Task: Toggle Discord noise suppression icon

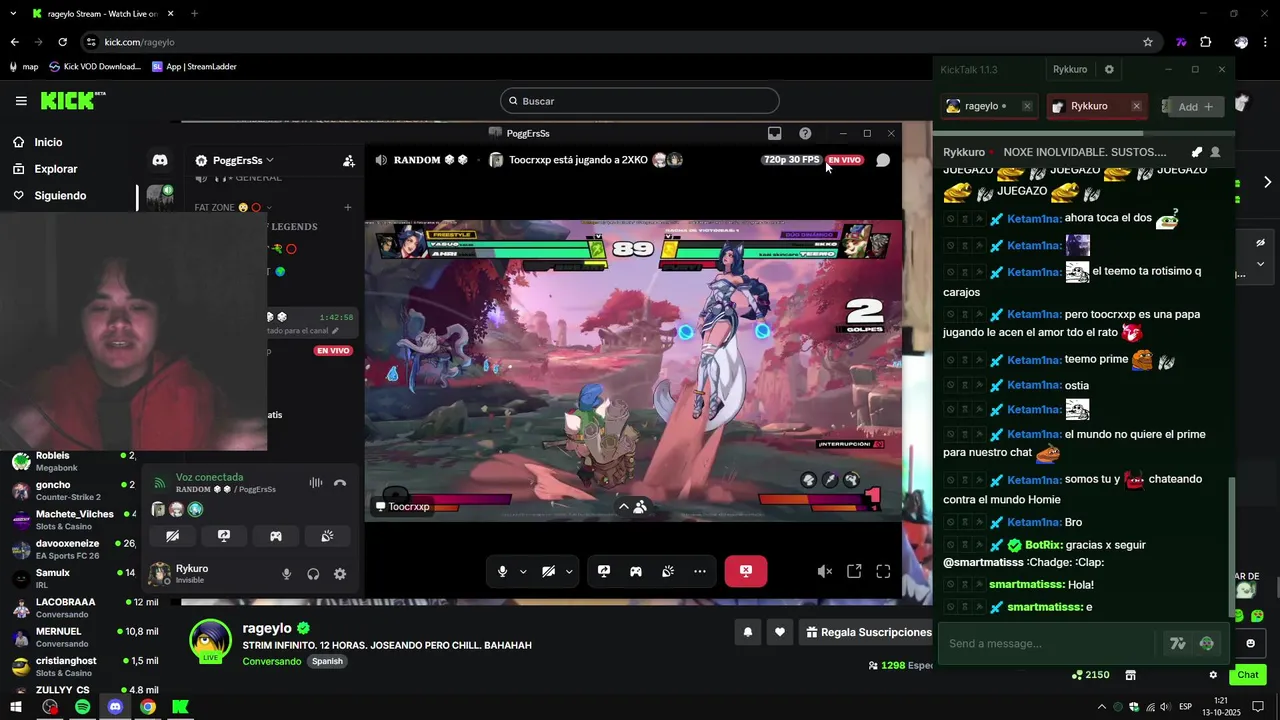Action: (316, 483)
